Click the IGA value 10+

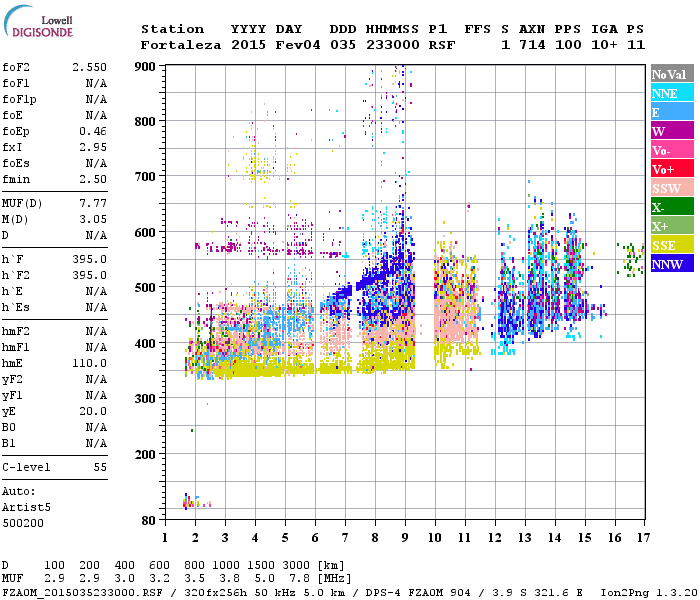[604, 45]
